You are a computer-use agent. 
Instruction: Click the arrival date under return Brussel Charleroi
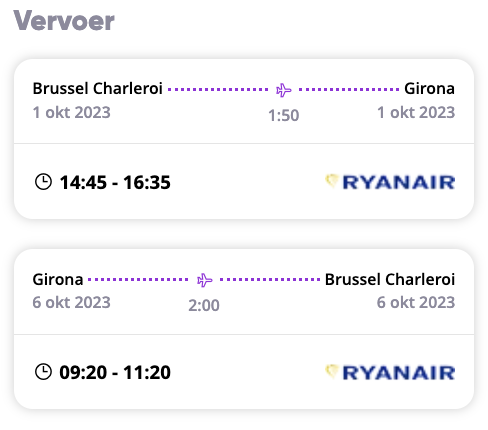point(416,303)
